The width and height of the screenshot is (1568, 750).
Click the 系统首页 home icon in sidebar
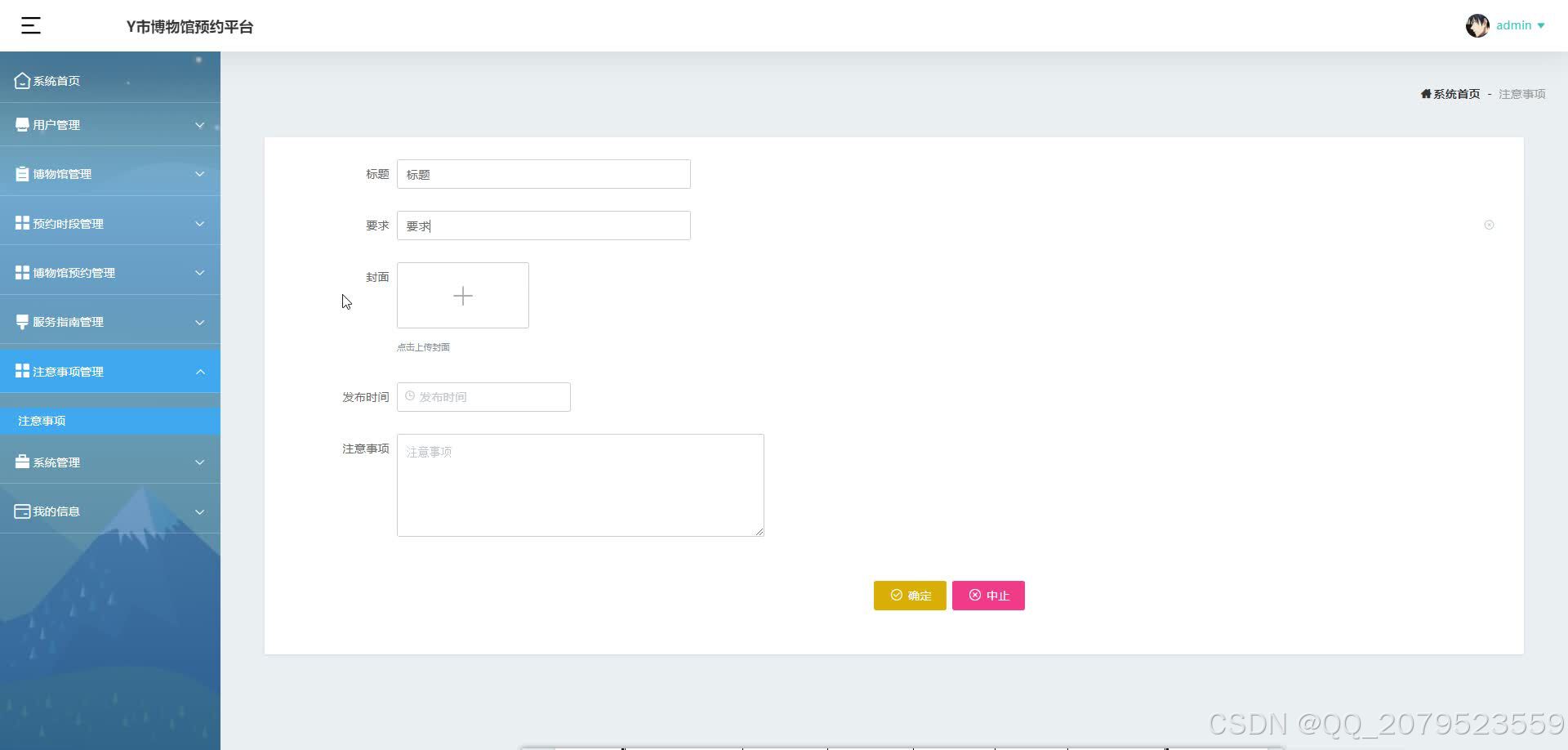[22, 80]
